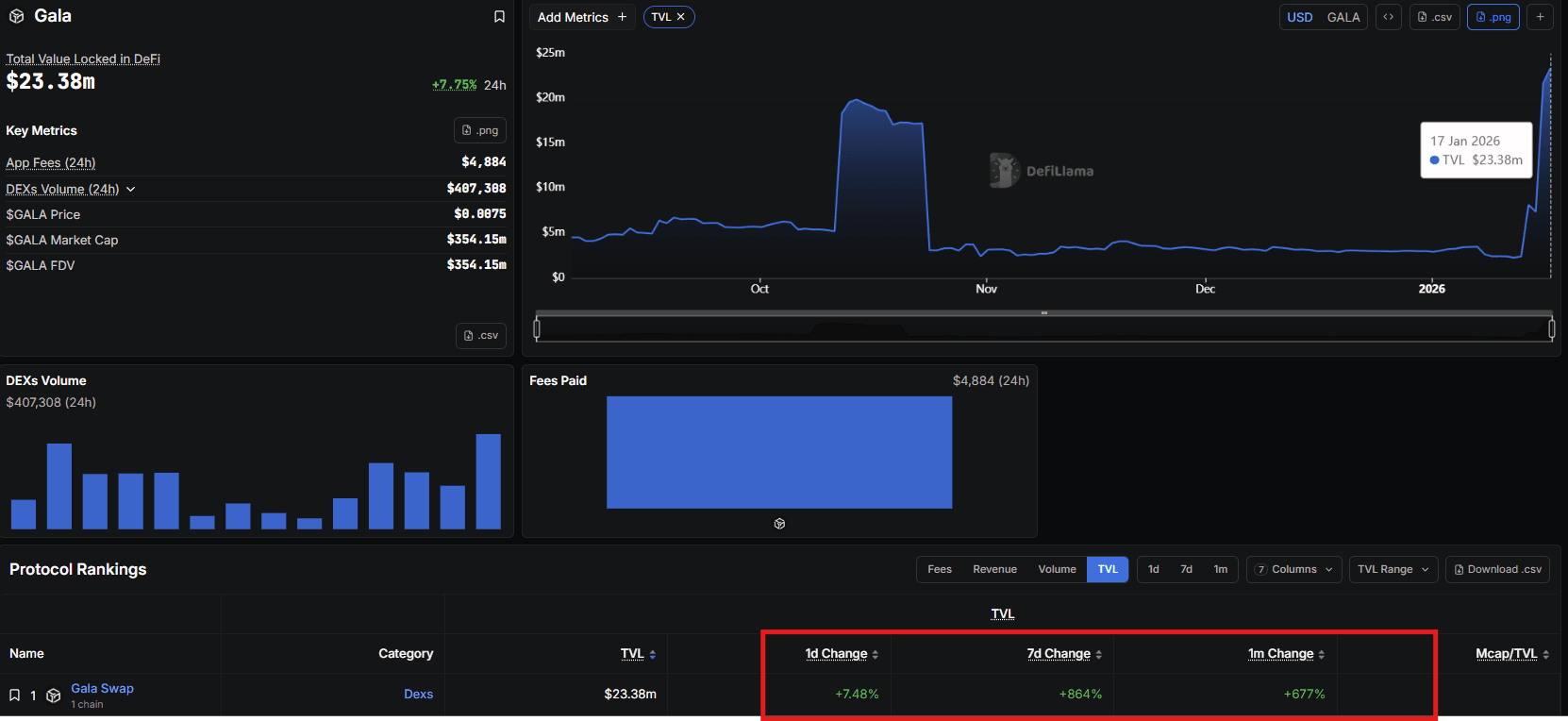1568x721 pixels.
Task: Switch rankings to the Volume tab
Action: [1057, 569]
